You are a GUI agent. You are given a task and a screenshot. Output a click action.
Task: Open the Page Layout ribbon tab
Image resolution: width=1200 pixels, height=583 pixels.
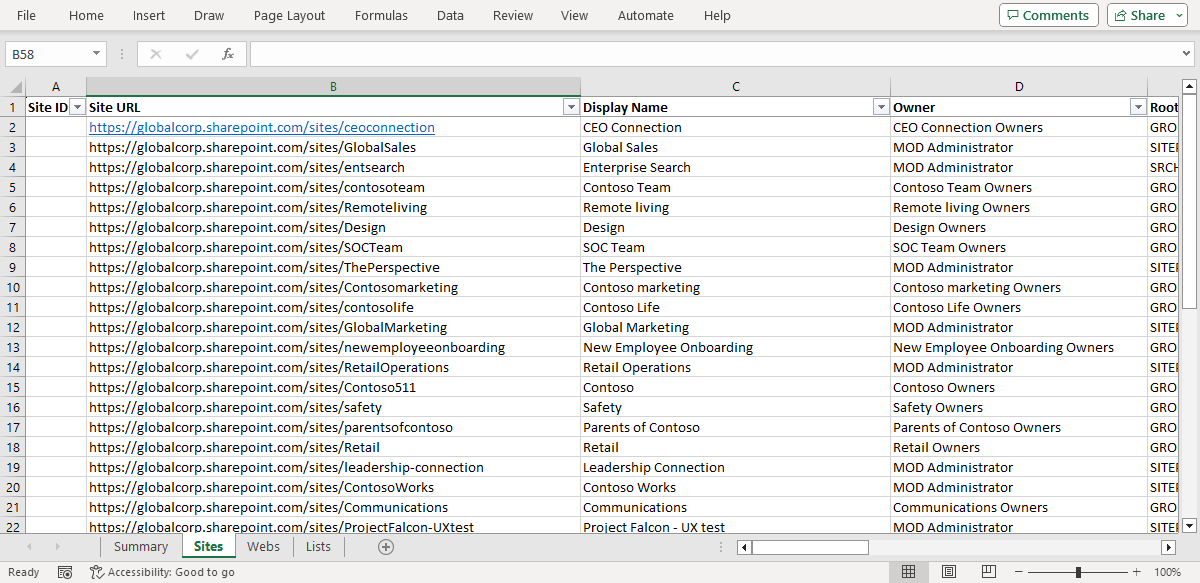click(x=289, y=15)
